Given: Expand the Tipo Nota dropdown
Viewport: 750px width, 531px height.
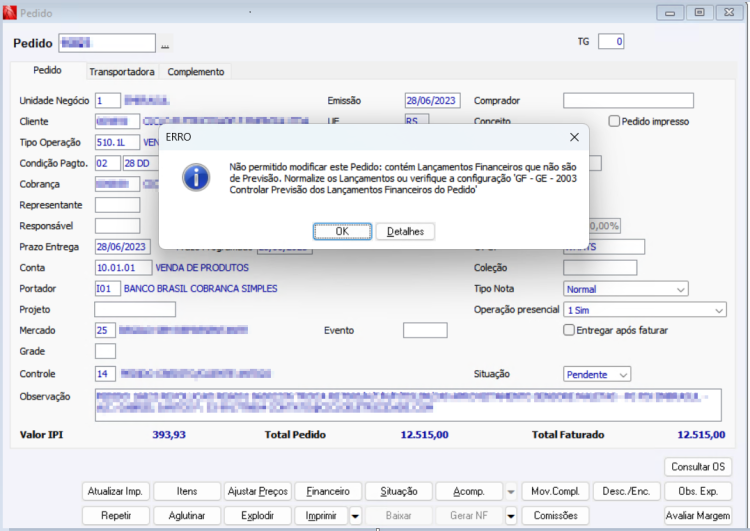Looking at the screenshot, I should point(626,289).
